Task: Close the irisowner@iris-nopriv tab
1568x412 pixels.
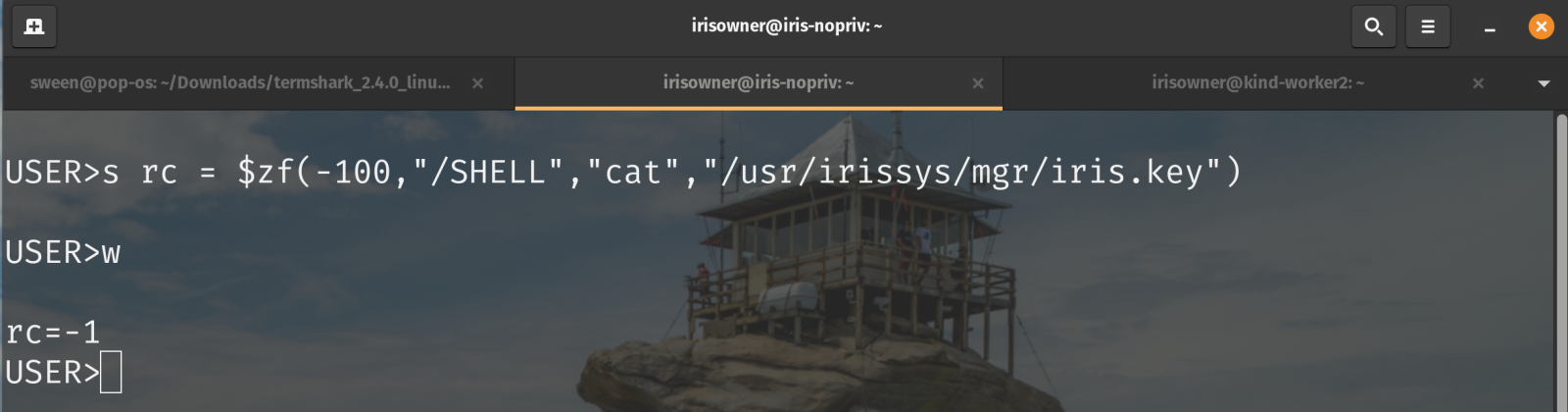Action: [977, 83]
